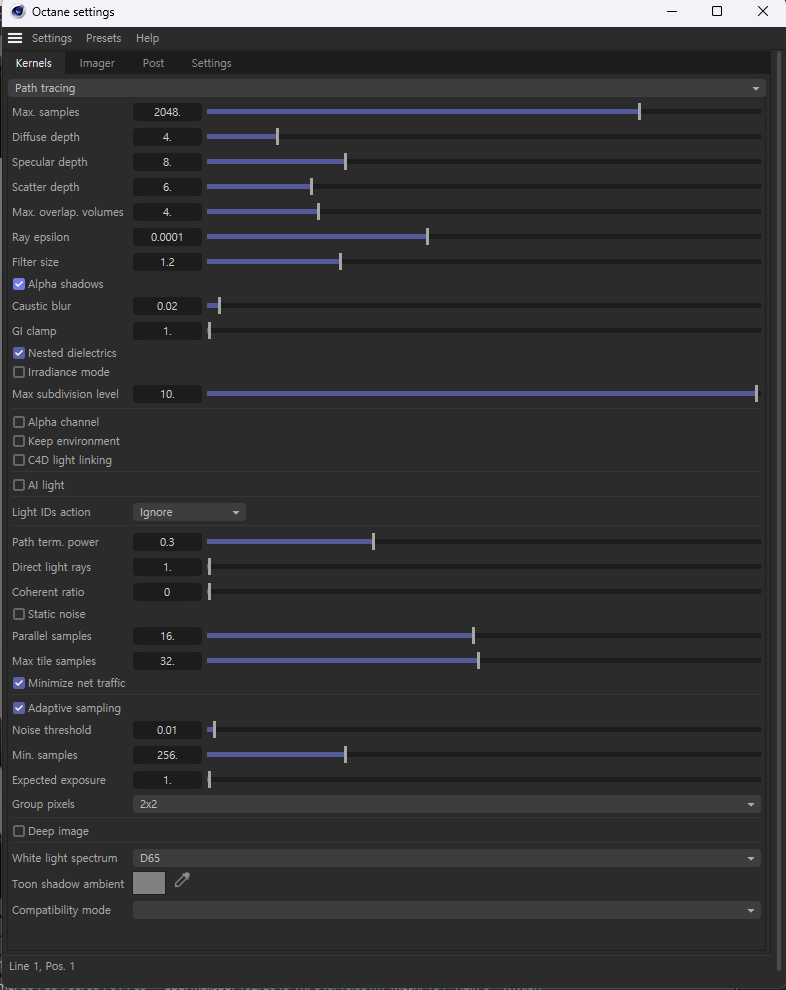Click the Scatter depth value field
Screen dimensions: 786x990
(x=167, y=188)
